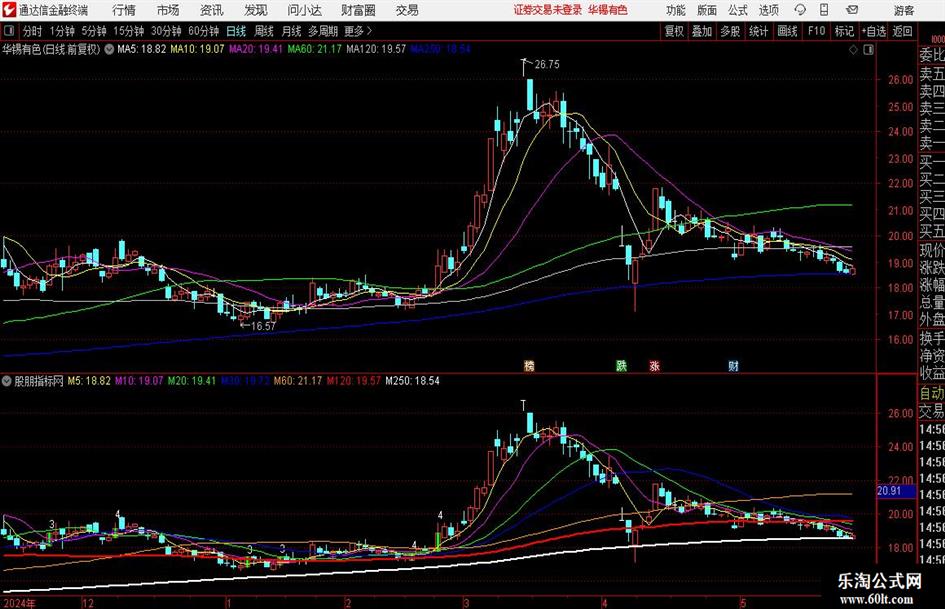
Task: Open the 发现 menu
Action: point(256,10)
